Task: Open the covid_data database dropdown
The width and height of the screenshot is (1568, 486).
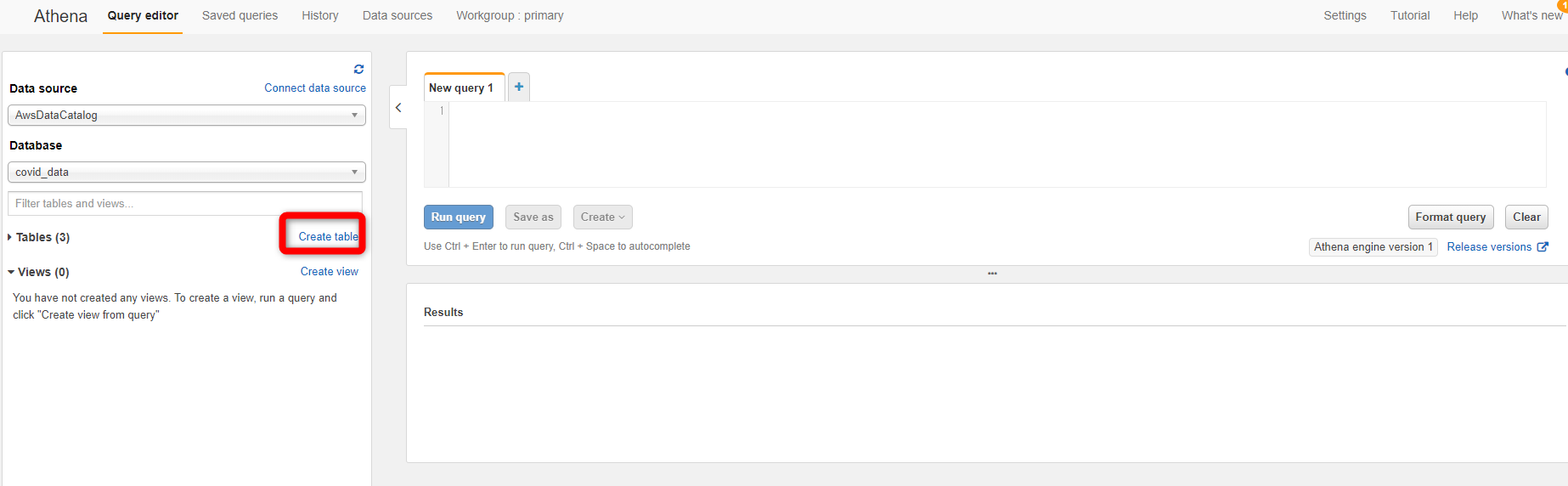Action: click(187, 172)
